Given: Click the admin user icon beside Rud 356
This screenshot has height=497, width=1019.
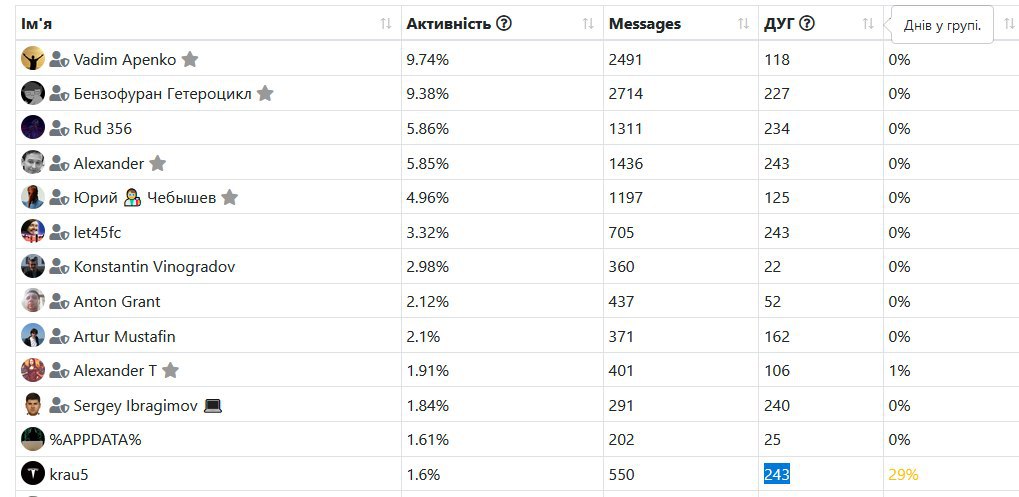Looking at the screenshot, I should [59, 129].
